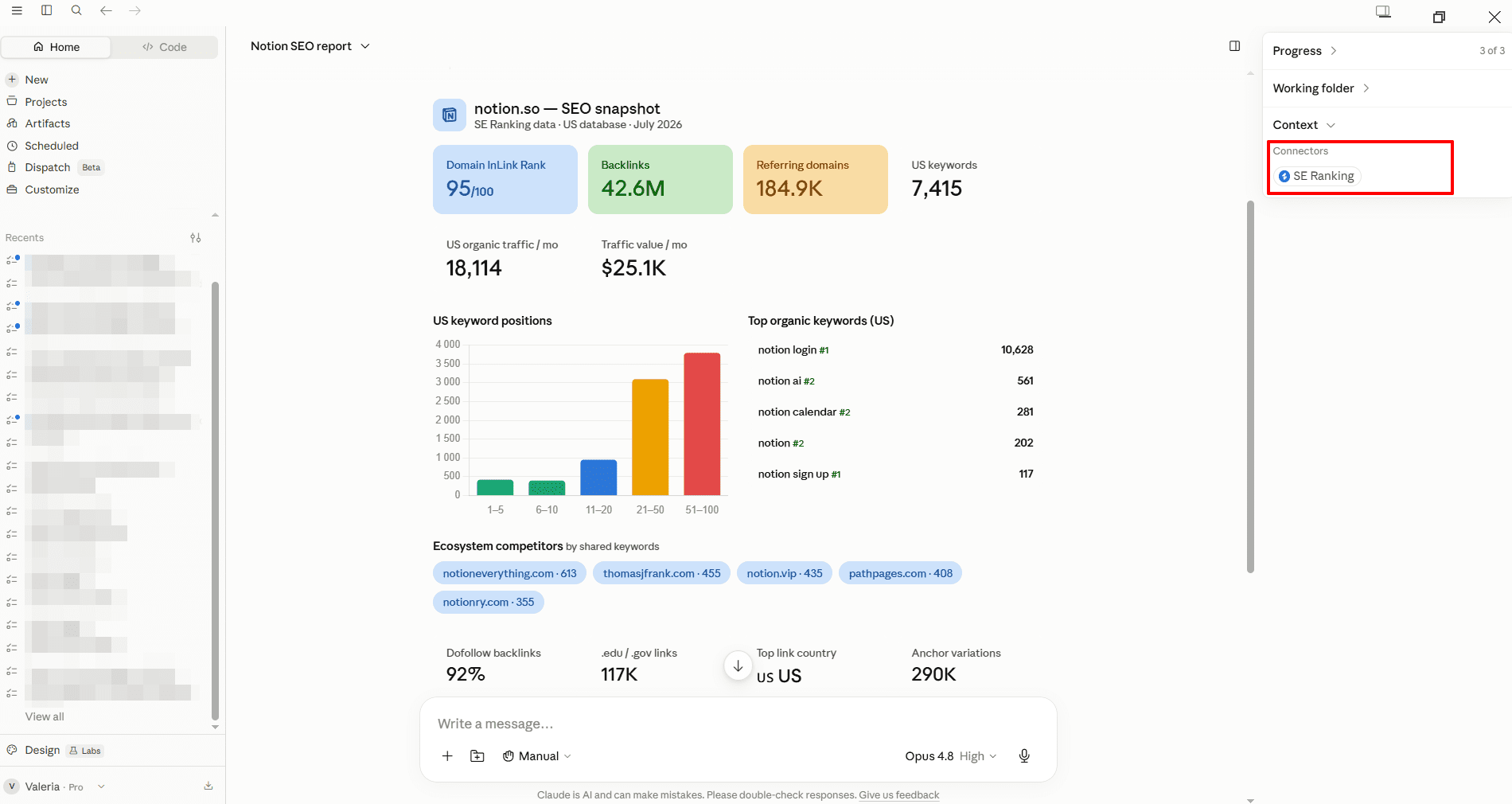This screenshot has width=1512, height=804.
Task: Click the Anchor variations 290K value
Action: 933,674
